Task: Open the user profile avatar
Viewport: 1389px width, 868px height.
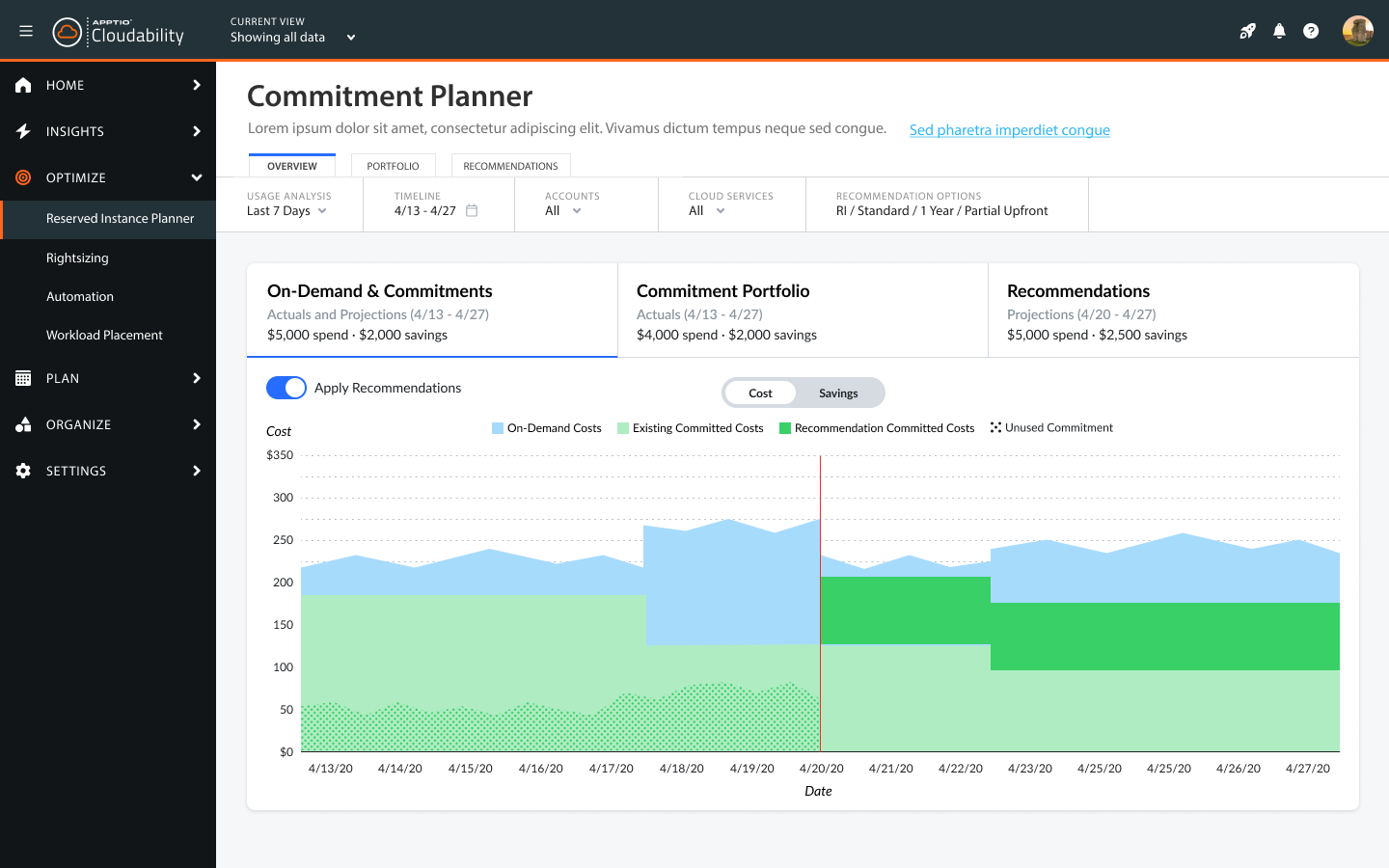Action: coord(1357,31)
